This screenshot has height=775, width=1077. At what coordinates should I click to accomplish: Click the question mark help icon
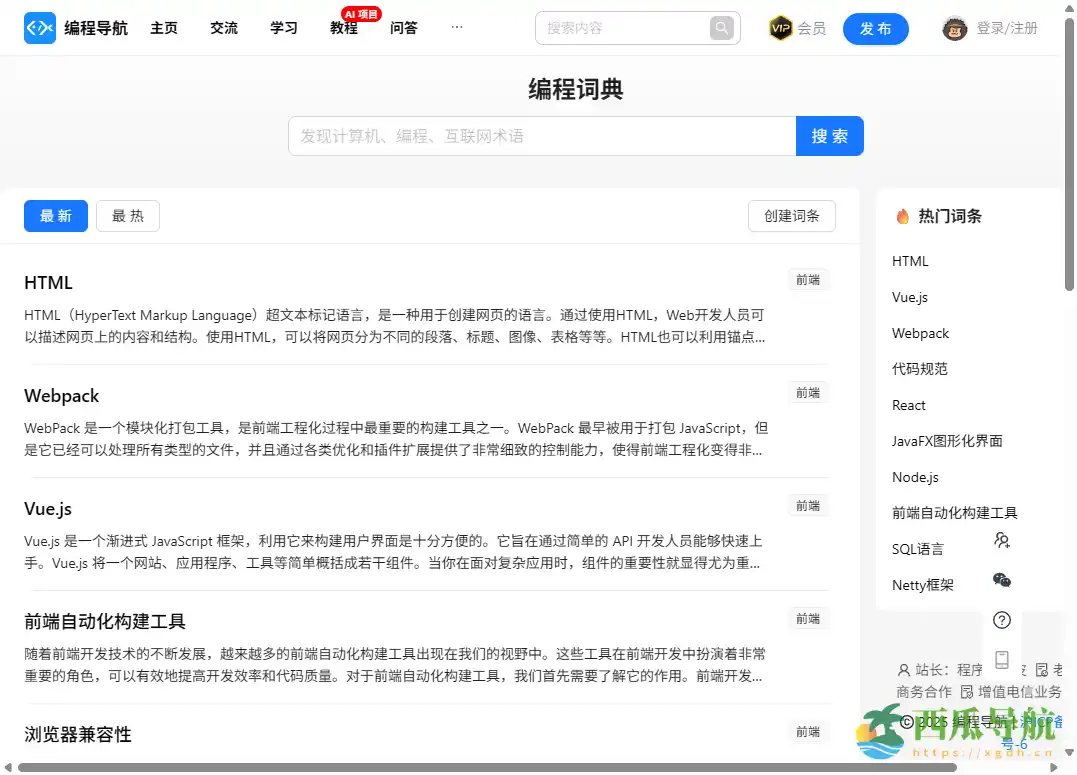pos(1002,619)
